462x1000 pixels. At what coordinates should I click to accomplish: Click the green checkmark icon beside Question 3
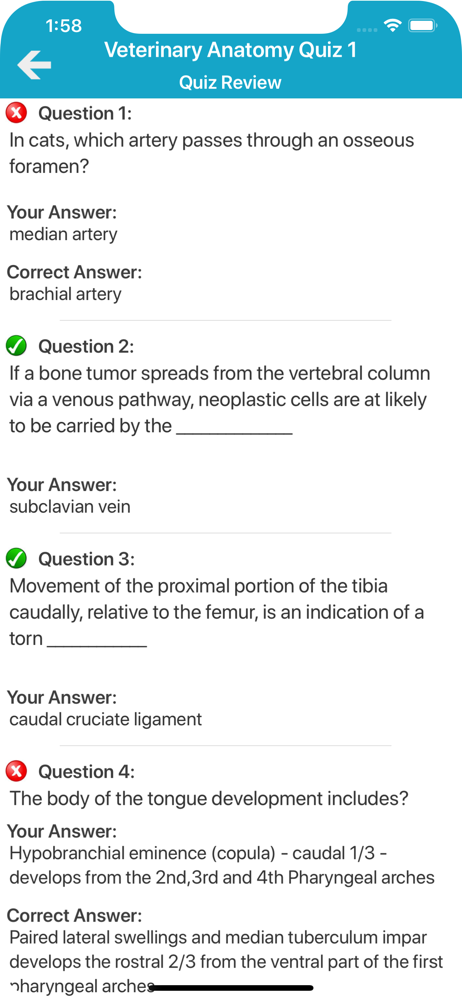point(16,559)
